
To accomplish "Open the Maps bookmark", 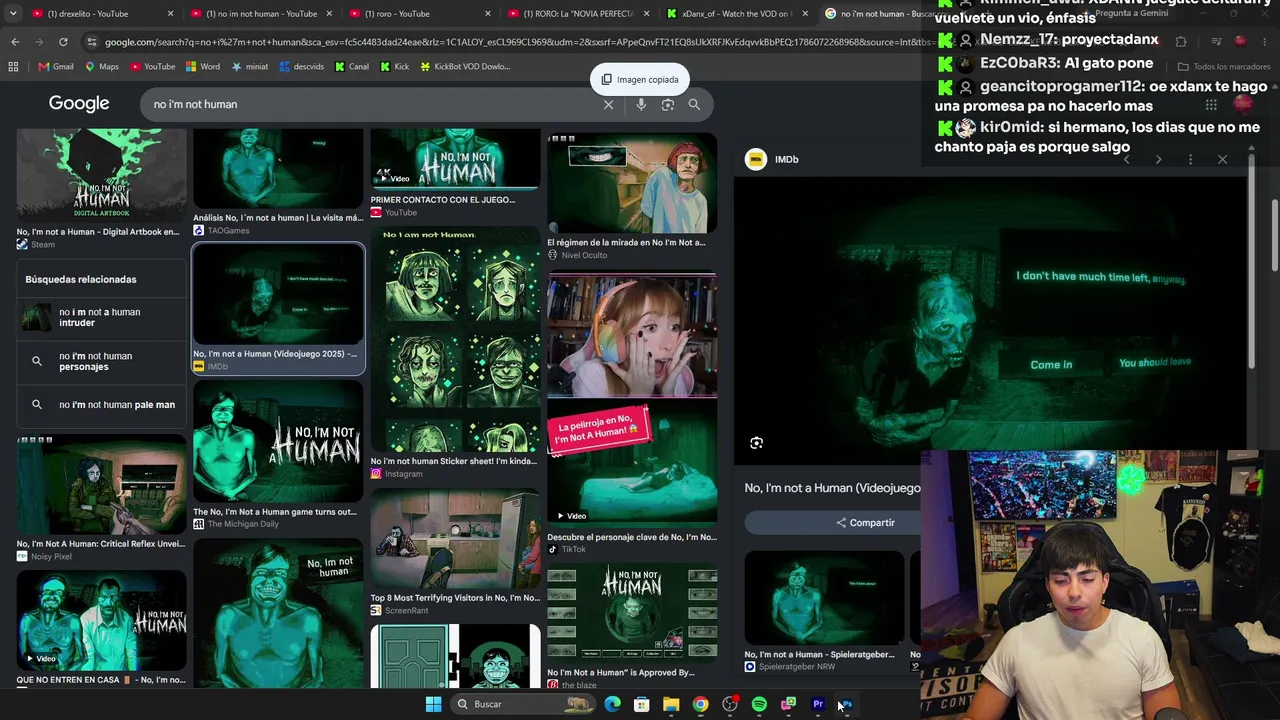I will 102,67.
